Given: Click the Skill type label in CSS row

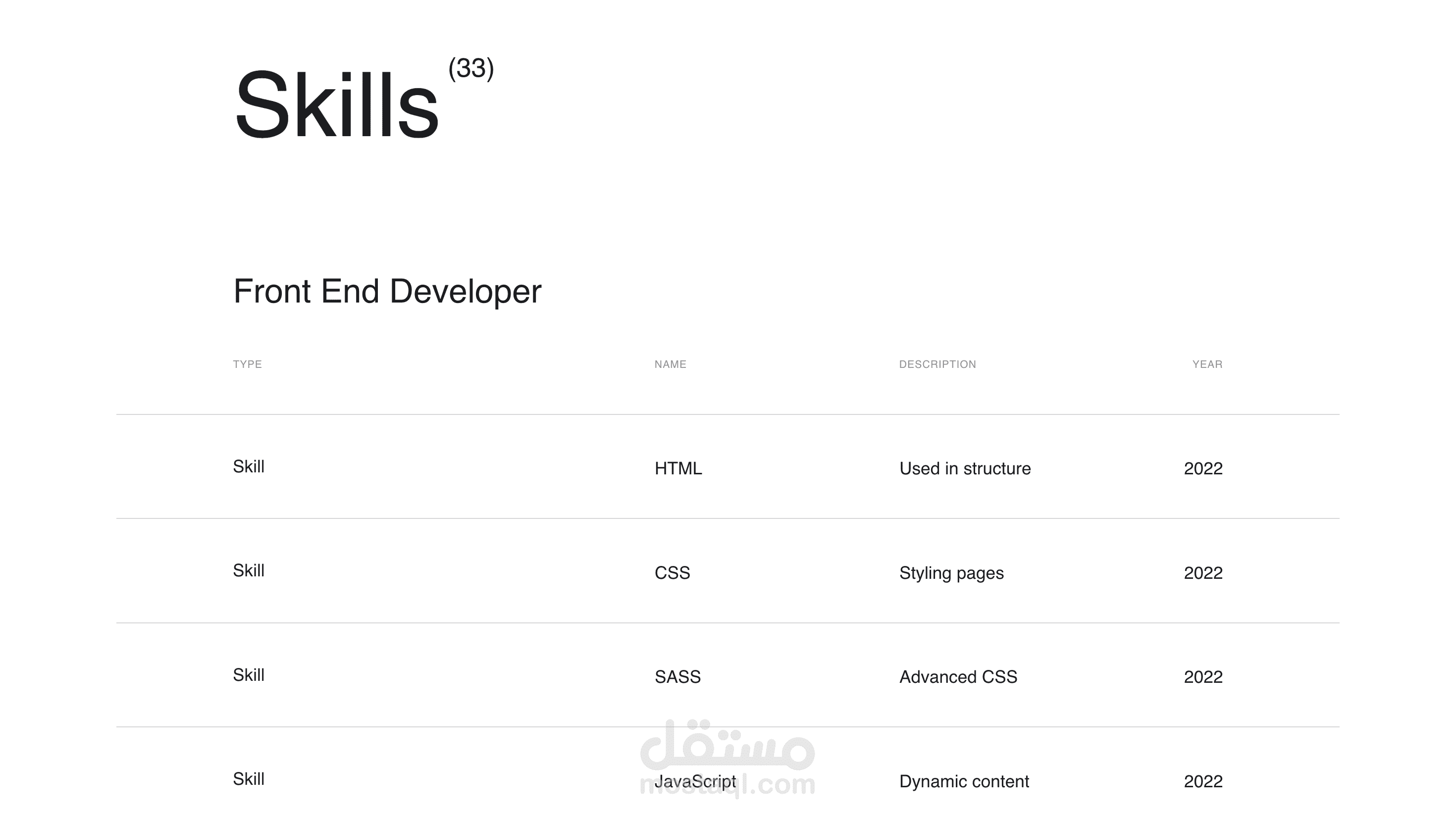Looking at the screenshot, I should [248, 571].
